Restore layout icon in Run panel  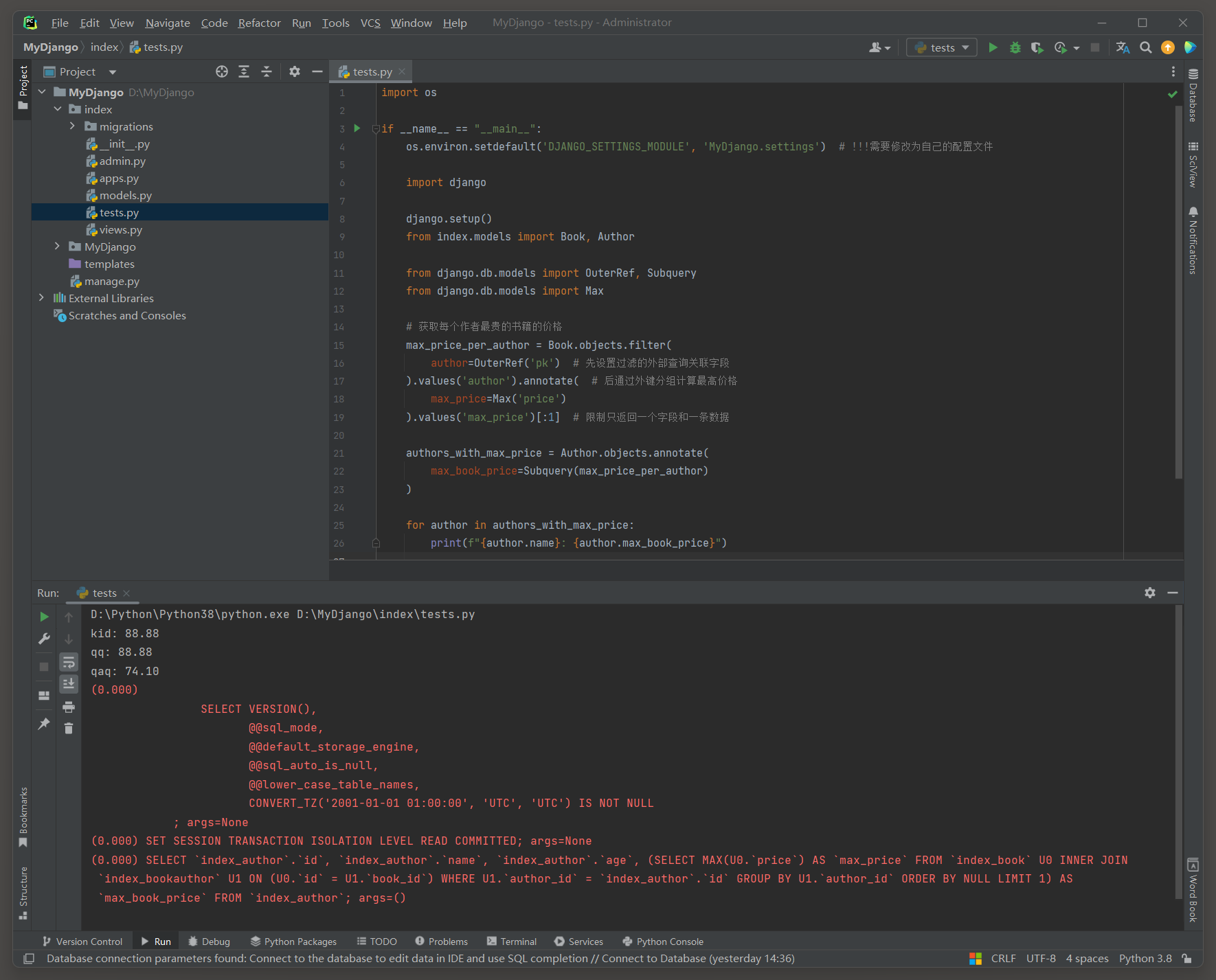point(44,696)
